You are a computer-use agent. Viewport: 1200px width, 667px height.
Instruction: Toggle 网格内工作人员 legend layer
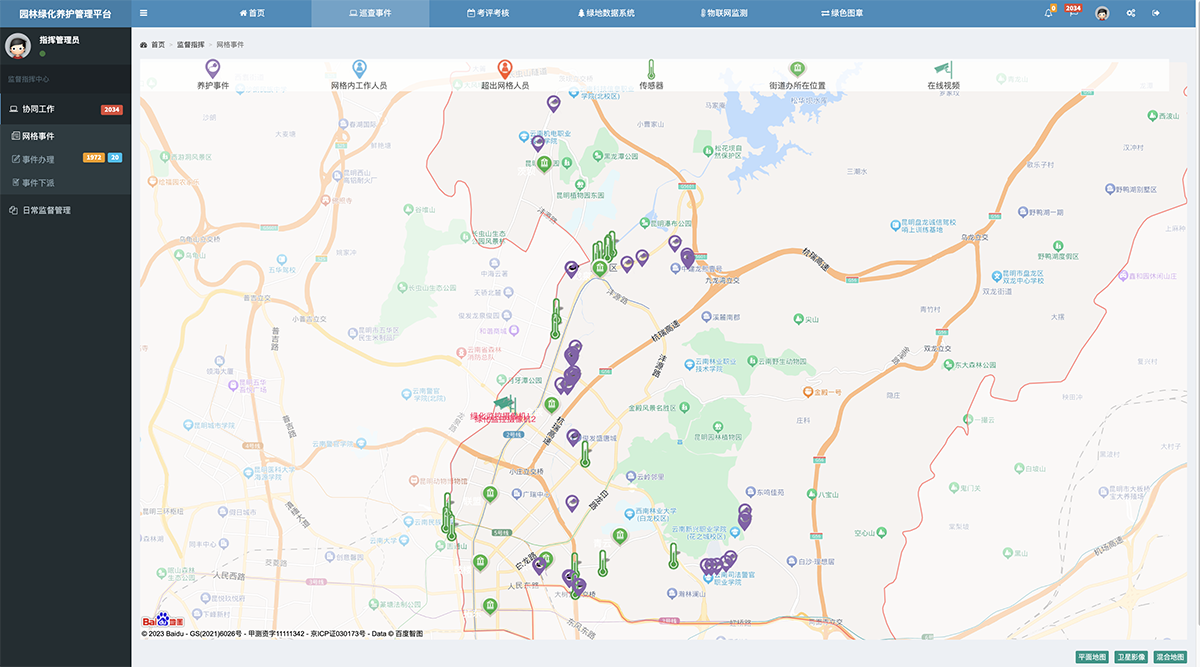click(x=359, y=74)
